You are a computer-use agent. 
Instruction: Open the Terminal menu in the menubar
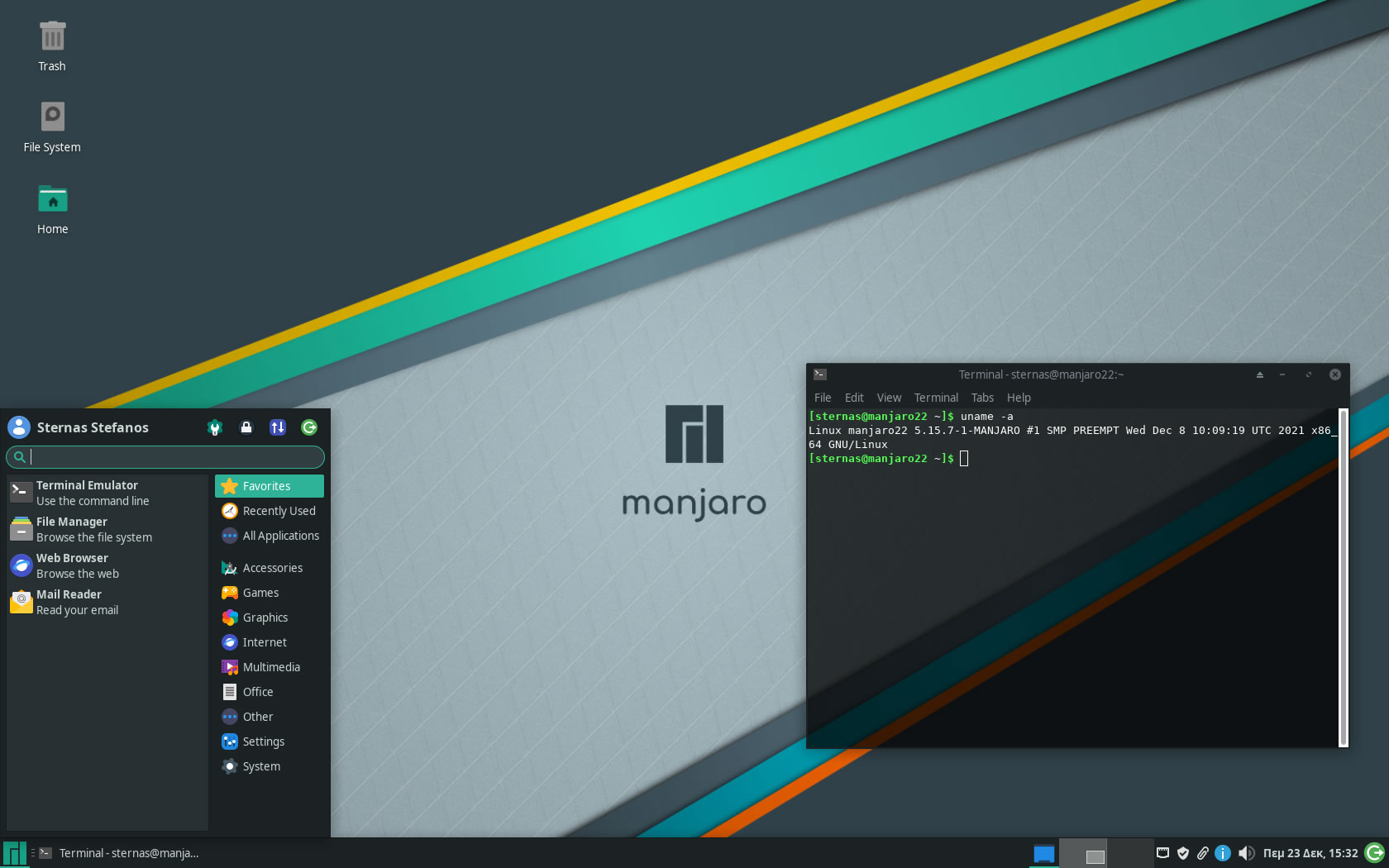pyautogui.click(x=936, y=398)
